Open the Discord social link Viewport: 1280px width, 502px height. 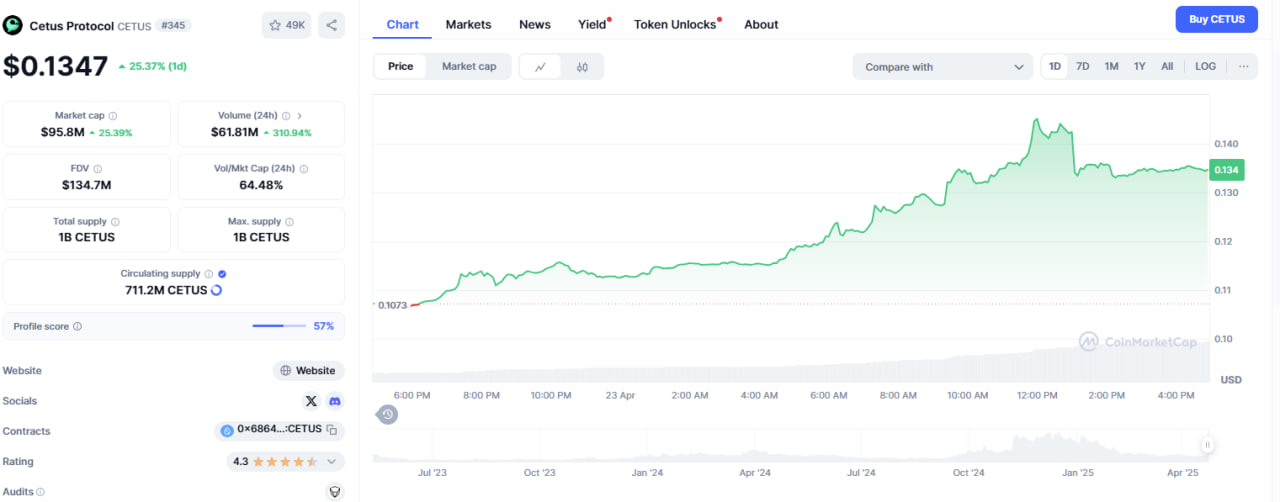335,401
